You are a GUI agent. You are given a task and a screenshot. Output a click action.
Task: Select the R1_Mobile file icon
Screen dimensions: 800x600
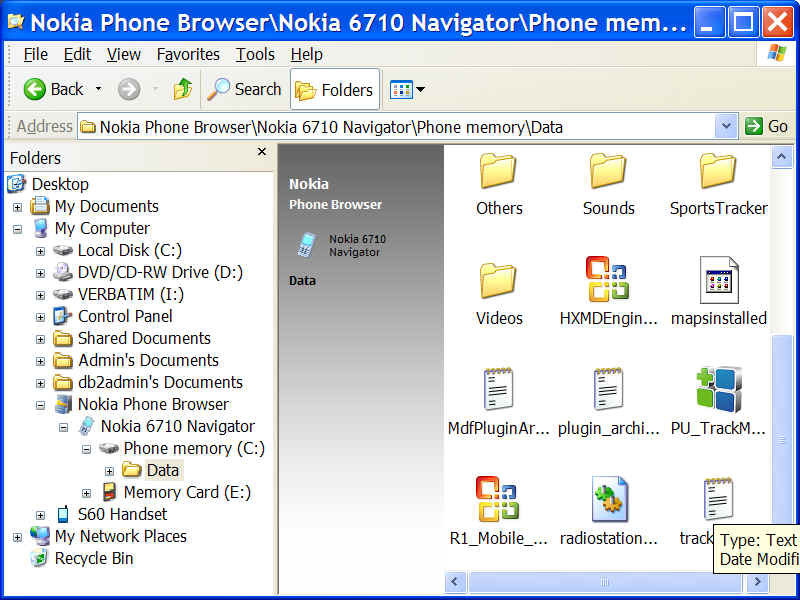(x=498, y=499)
